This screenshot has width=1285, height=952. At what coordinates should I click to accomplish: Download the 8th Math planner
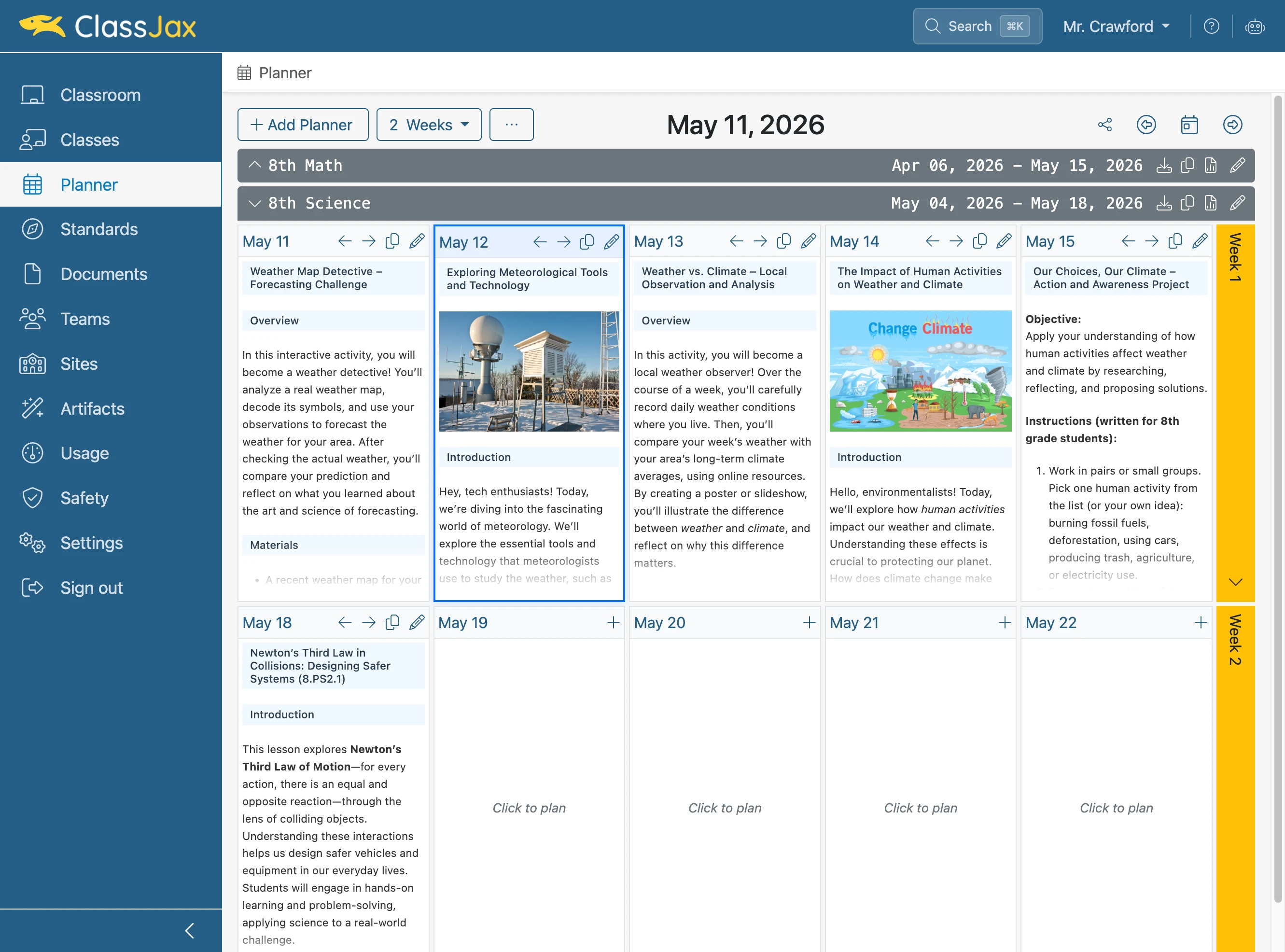(x=1164, y=166)
